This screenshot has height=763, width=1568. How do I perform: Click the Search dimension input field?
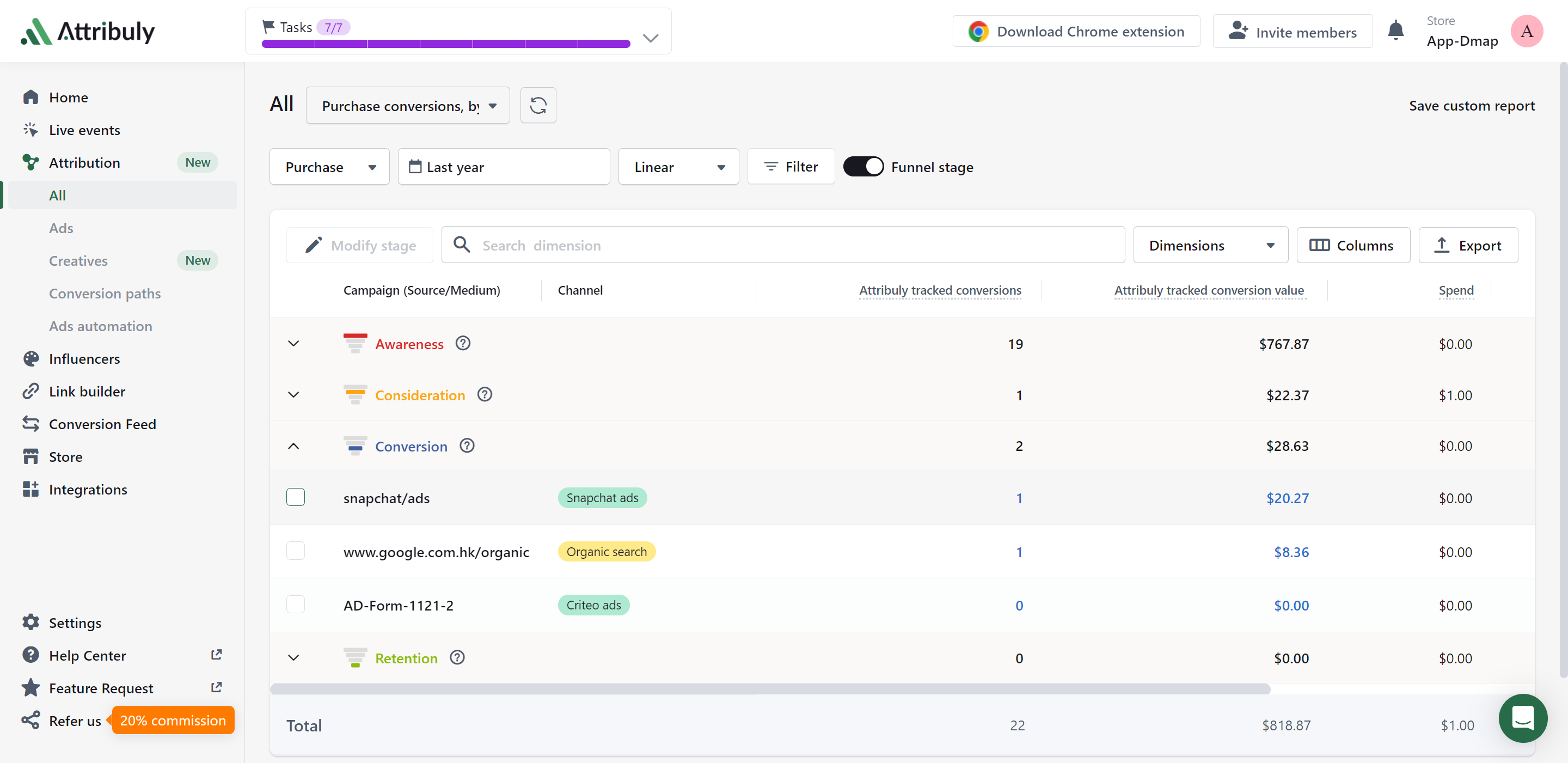pyautogui.click(x=783, y=245)
